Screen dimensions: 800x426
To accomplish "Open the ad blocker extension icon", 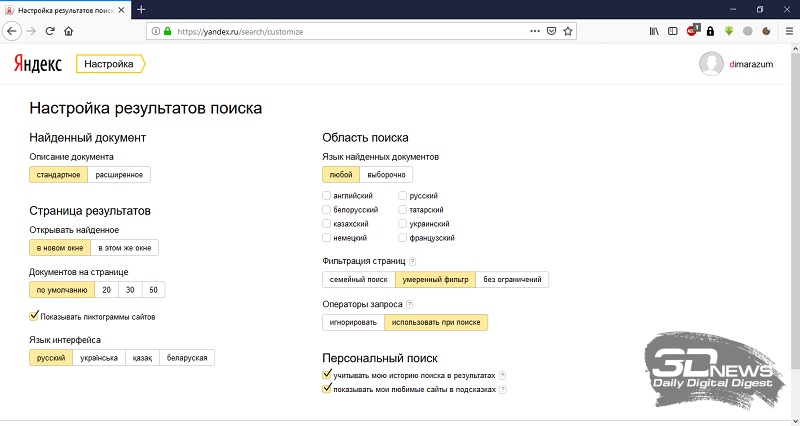I will [x=692, y=30].
